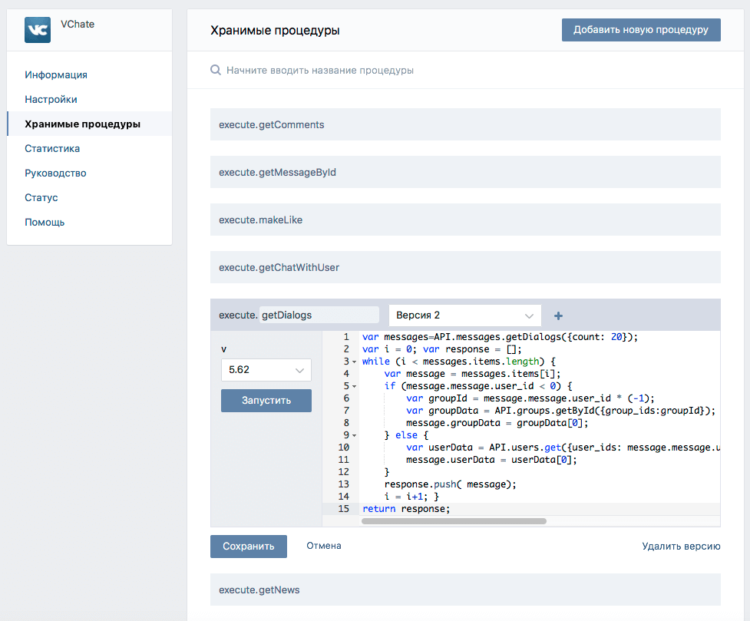Click code line 1 with messages.getDialogs
The image size is (750, 621).
pyautogui.click(x=500, y=337)
